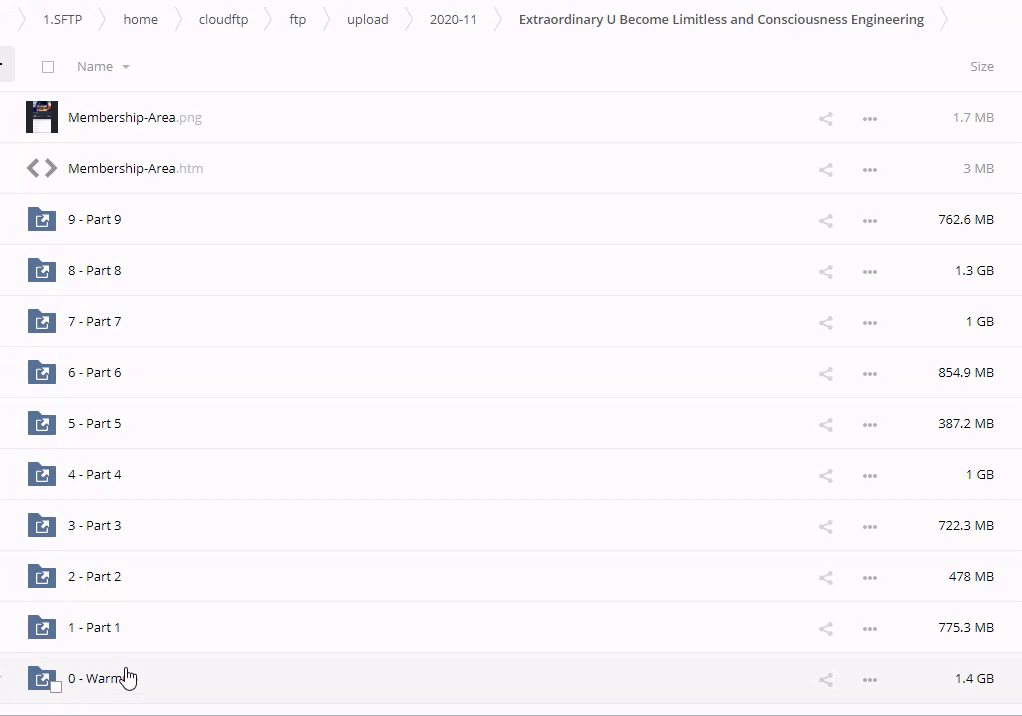Click 1.SFTP root breadcrumb
Viewport: 1022px width, 716px height.
coord(62,19)
